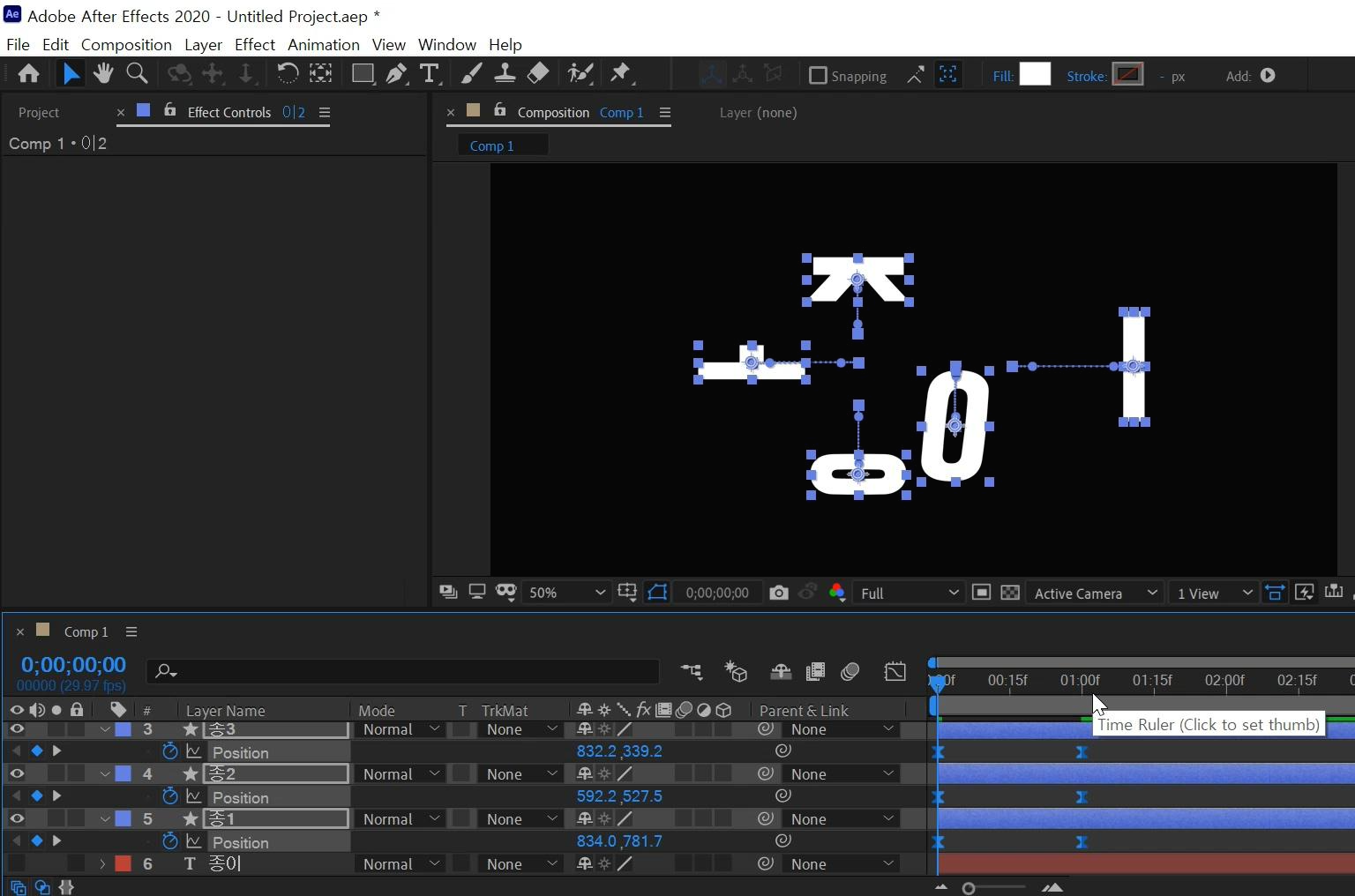Screen dimensions: 1355x896
Task: Open magnification 50% dropdown
Action: (x=565, y=593)
